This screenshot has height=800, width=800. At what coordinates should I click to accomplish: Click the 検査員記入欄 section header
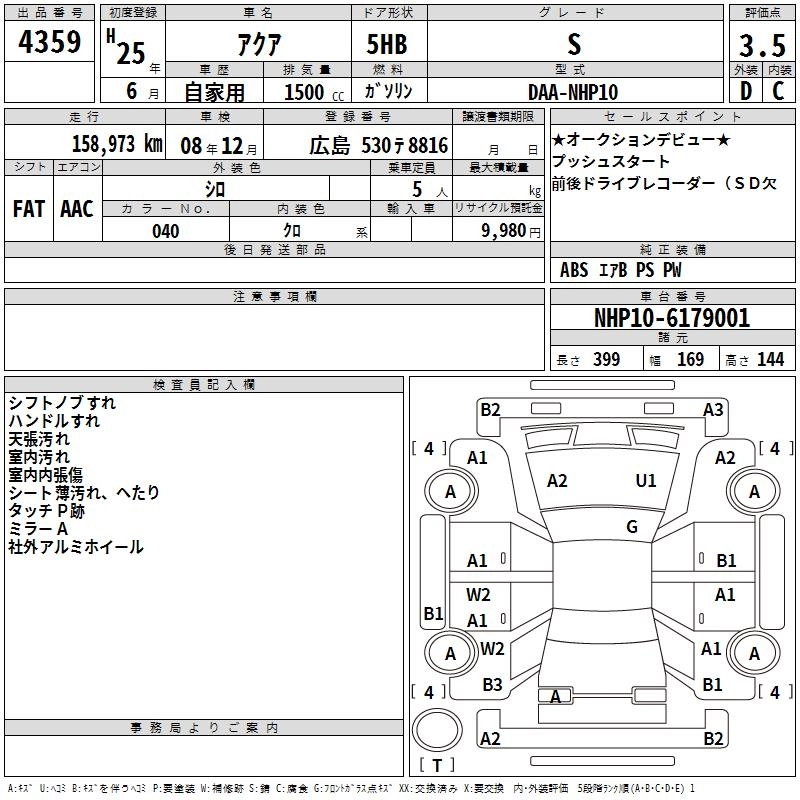[x=204, y=385]
